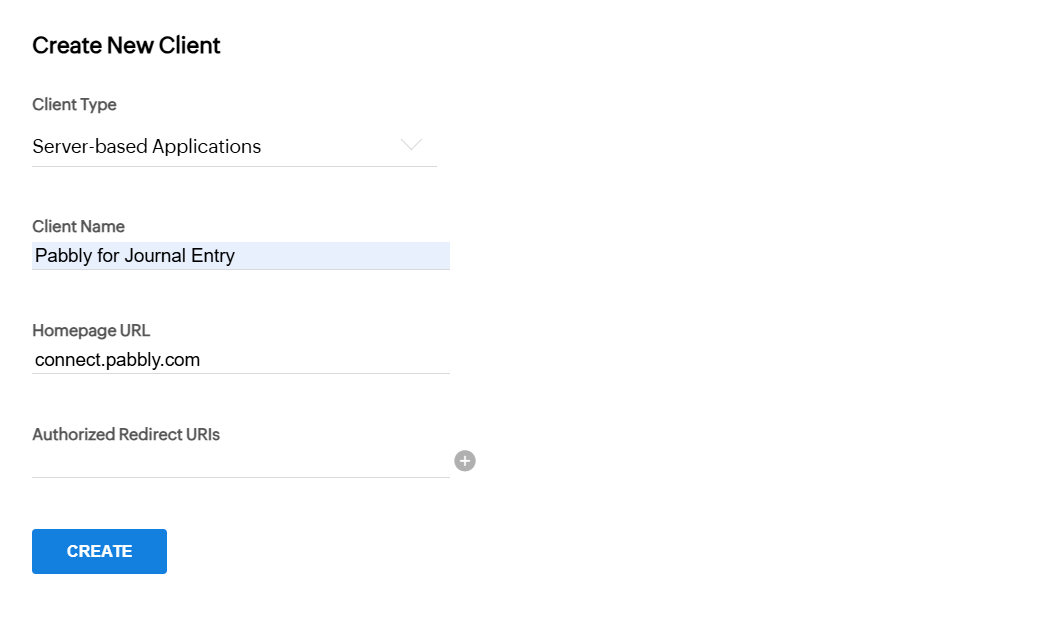Click the Client Name label
The height and width of the screenshot is (627, 1038).
tap(78, 226)
